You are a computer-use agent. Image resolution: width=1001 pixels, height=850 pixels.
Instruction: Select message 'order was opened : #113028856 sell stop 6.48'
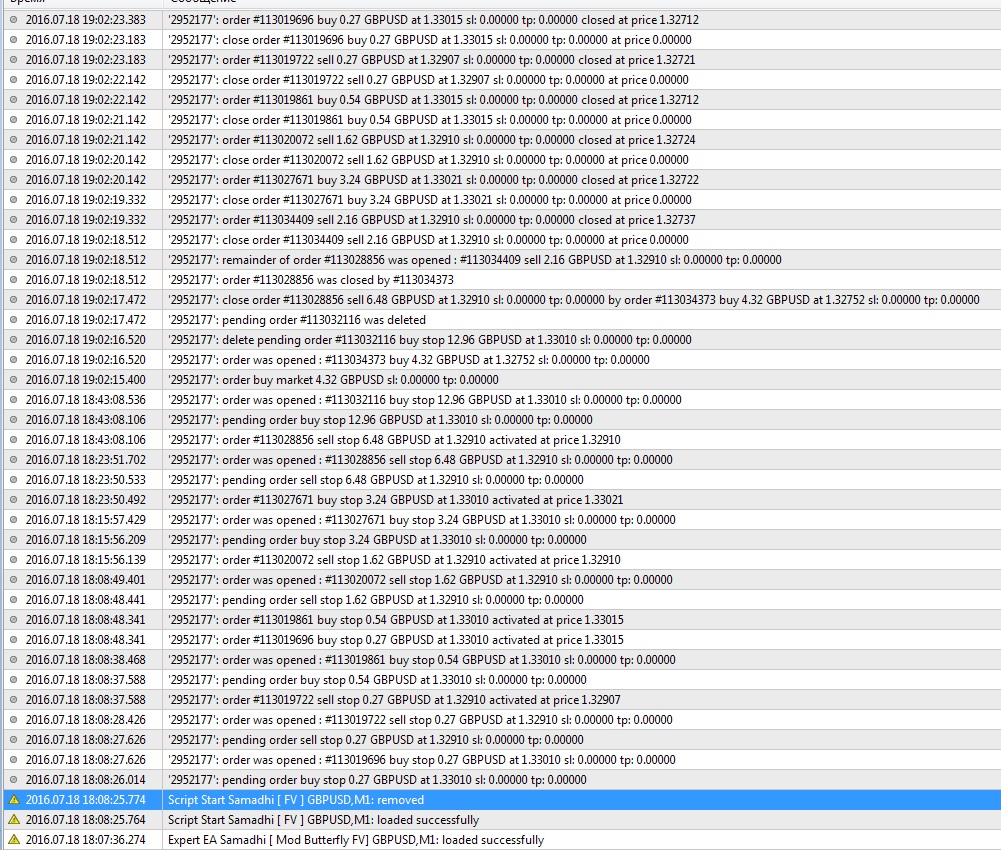coord(420,460)
